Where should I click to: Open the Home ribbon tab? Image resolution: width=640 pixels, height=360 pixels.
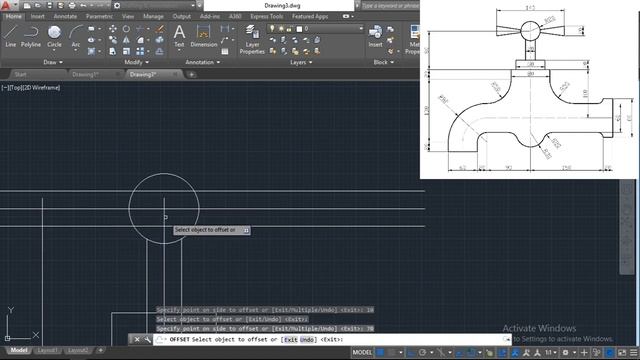[x=13, y=16]
